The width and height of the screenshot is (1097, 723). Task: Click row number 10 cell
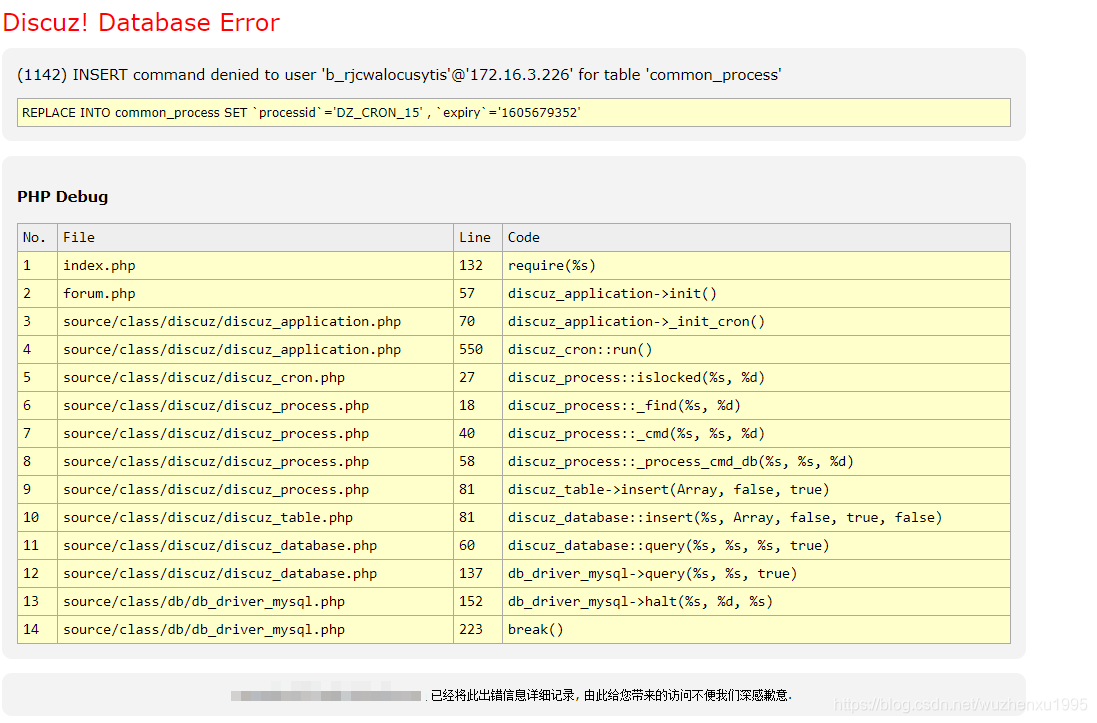38,518
